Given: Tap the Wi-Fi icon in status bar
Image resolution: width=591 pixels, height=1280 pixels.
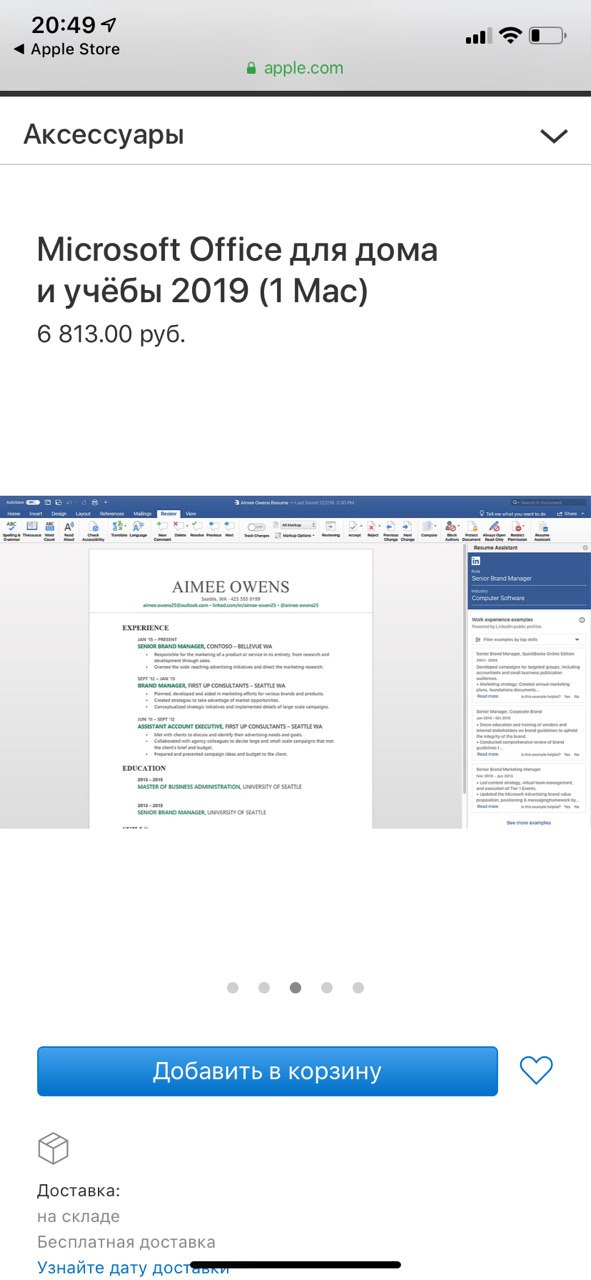Looking at the screenshot, I should point(512,36).
